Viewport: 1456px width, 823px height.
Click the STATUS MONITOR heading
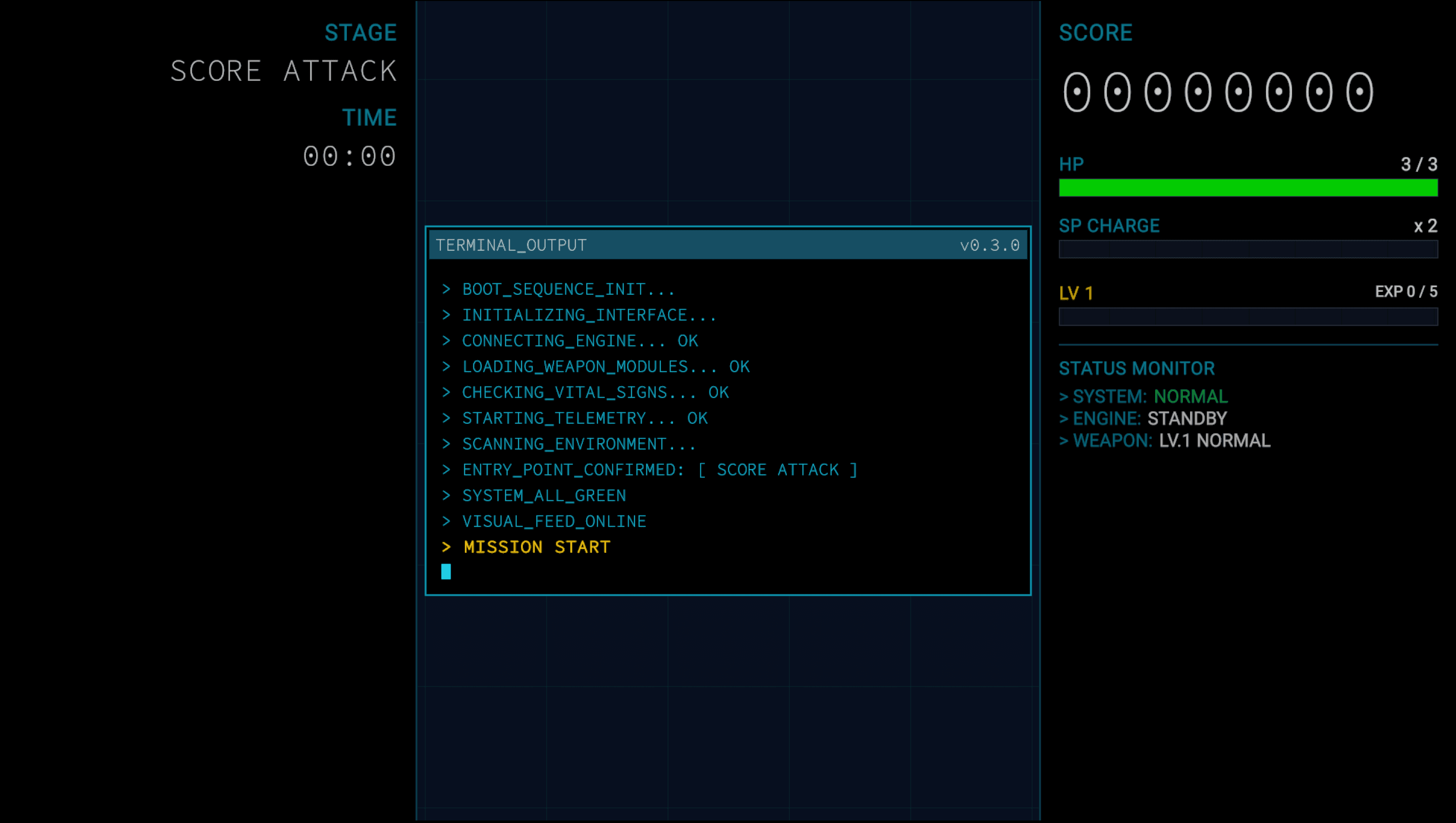(1136, 369)
